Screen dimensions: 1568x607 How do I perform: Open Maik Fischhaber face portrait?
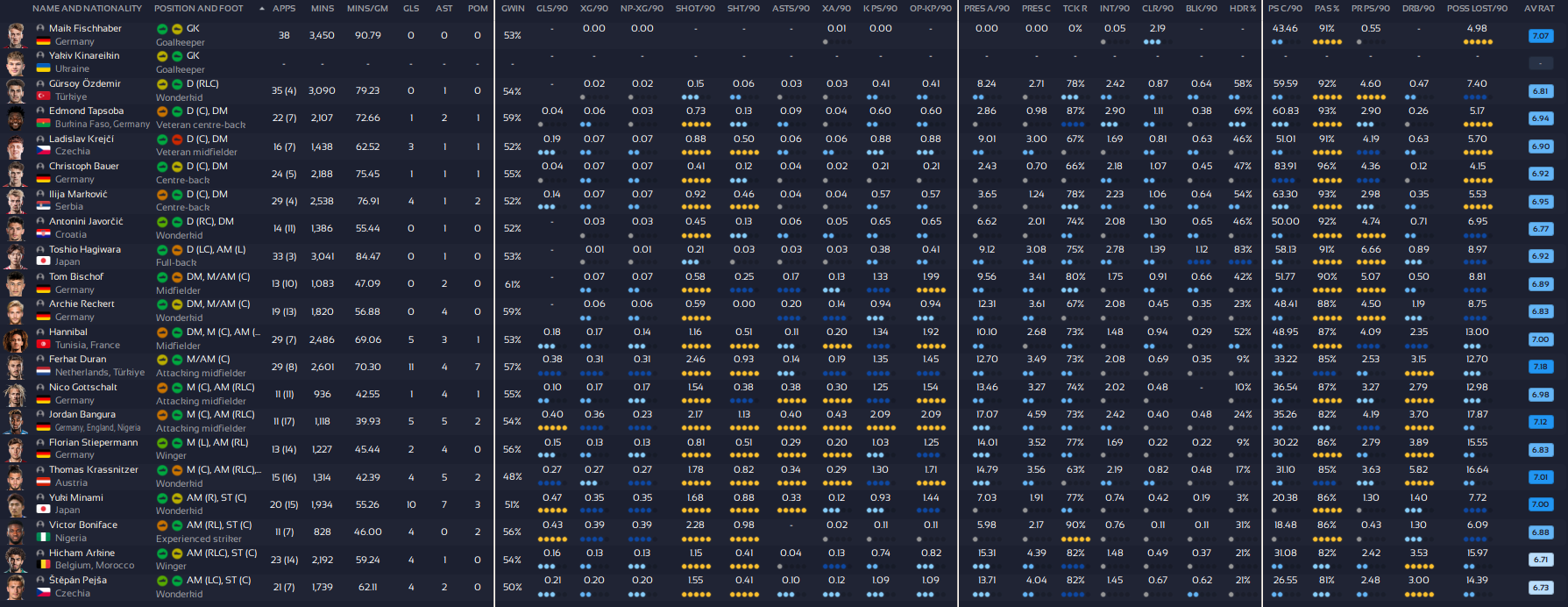tap(16, 35)
